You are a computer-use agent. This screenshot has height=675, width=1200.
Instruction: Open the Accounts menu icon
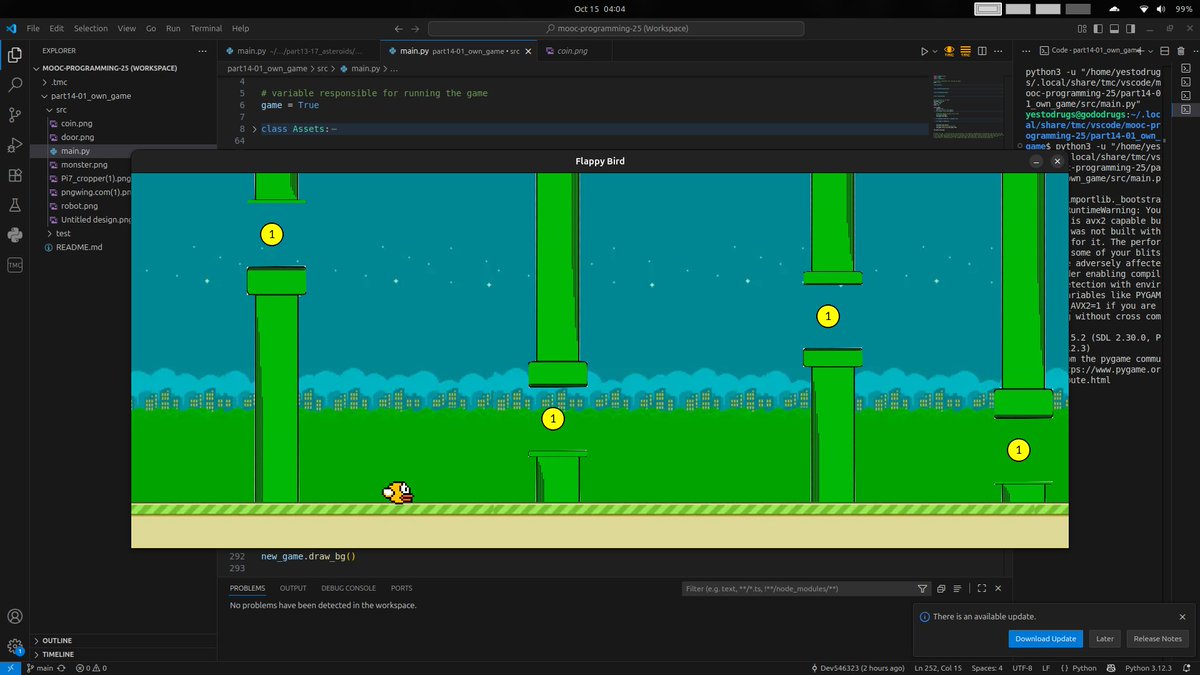click(x=15, y=617)
